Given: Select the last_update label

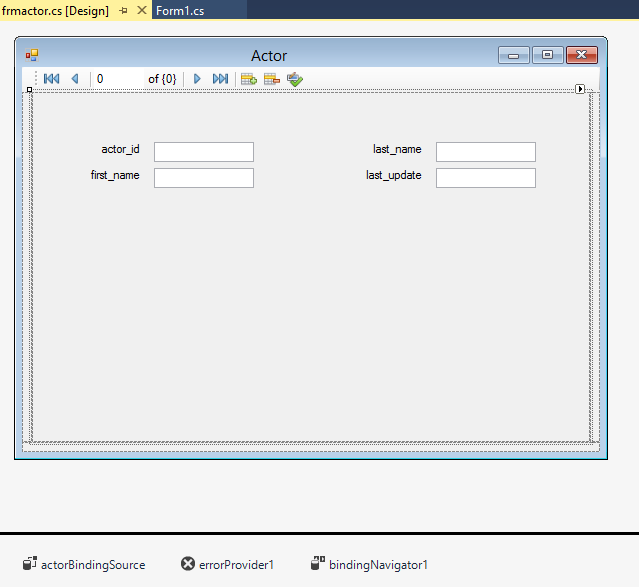Looking at the screenshot, I should pyautogui.click(x=393, y=176).
